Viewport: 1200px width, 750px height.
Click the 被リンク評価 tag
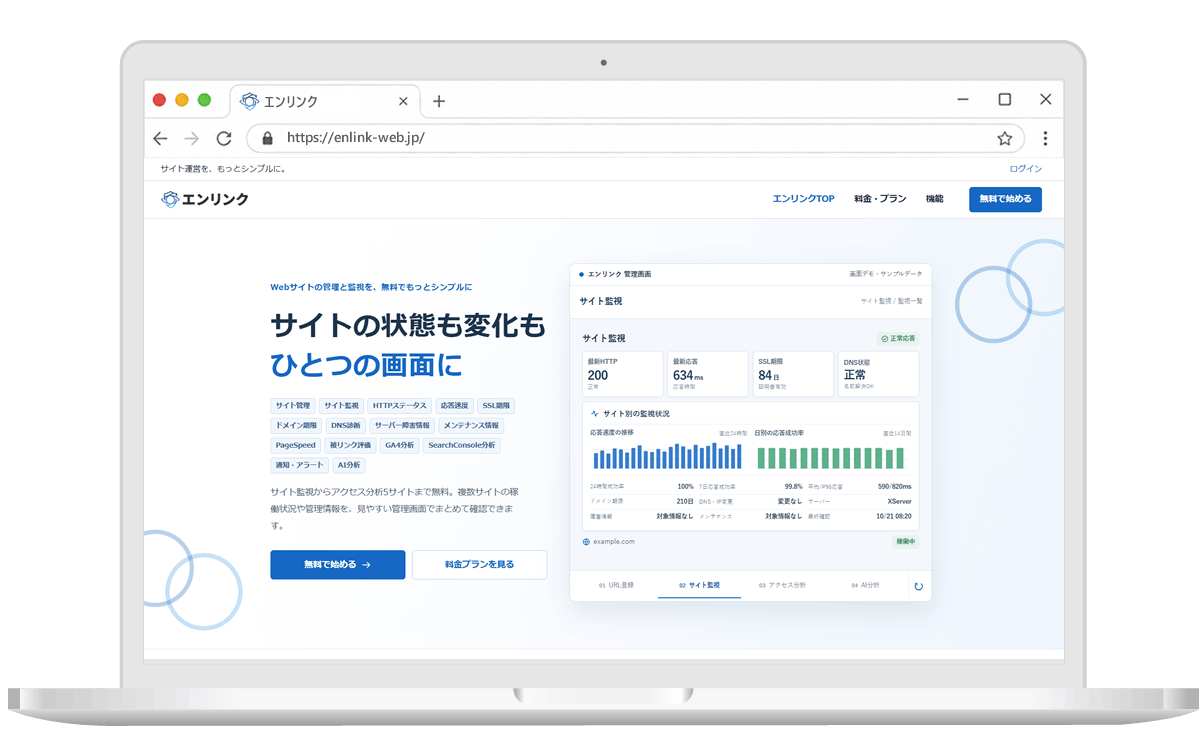(350, 445)
